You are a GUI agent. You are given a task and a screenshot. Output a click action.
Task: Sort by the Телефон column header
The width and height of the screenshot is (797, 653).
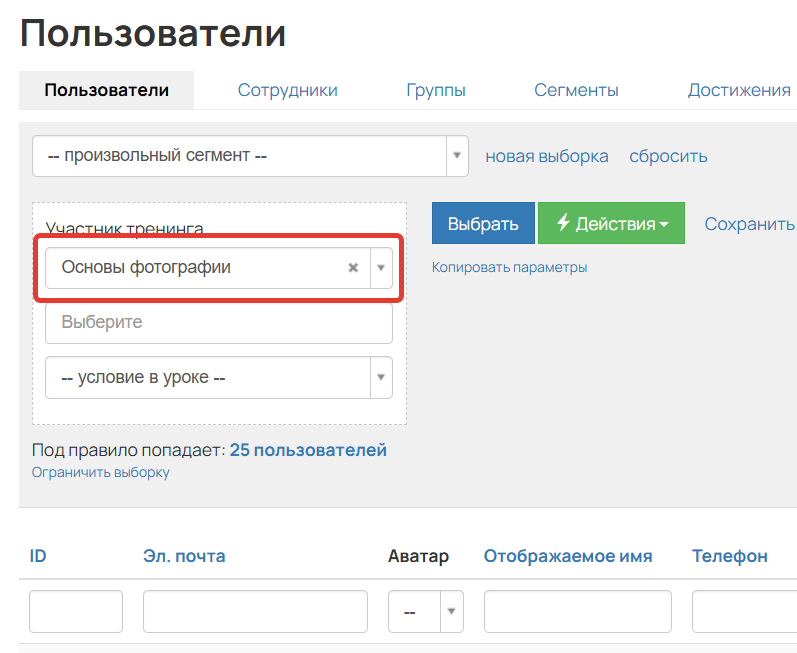pos(729,556)
